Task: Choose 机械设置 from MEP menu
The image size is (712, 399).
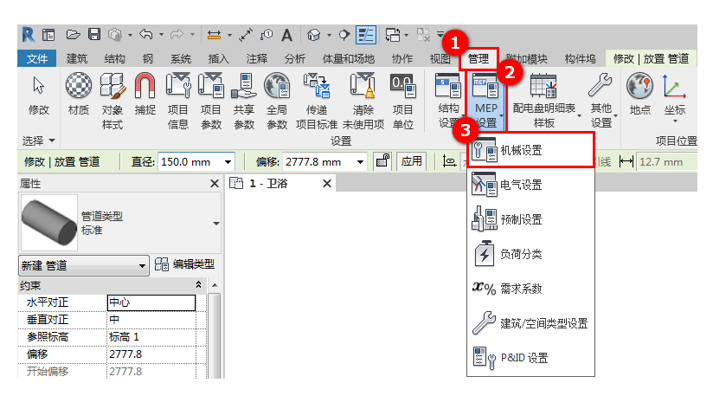Action: click(530, 150)
